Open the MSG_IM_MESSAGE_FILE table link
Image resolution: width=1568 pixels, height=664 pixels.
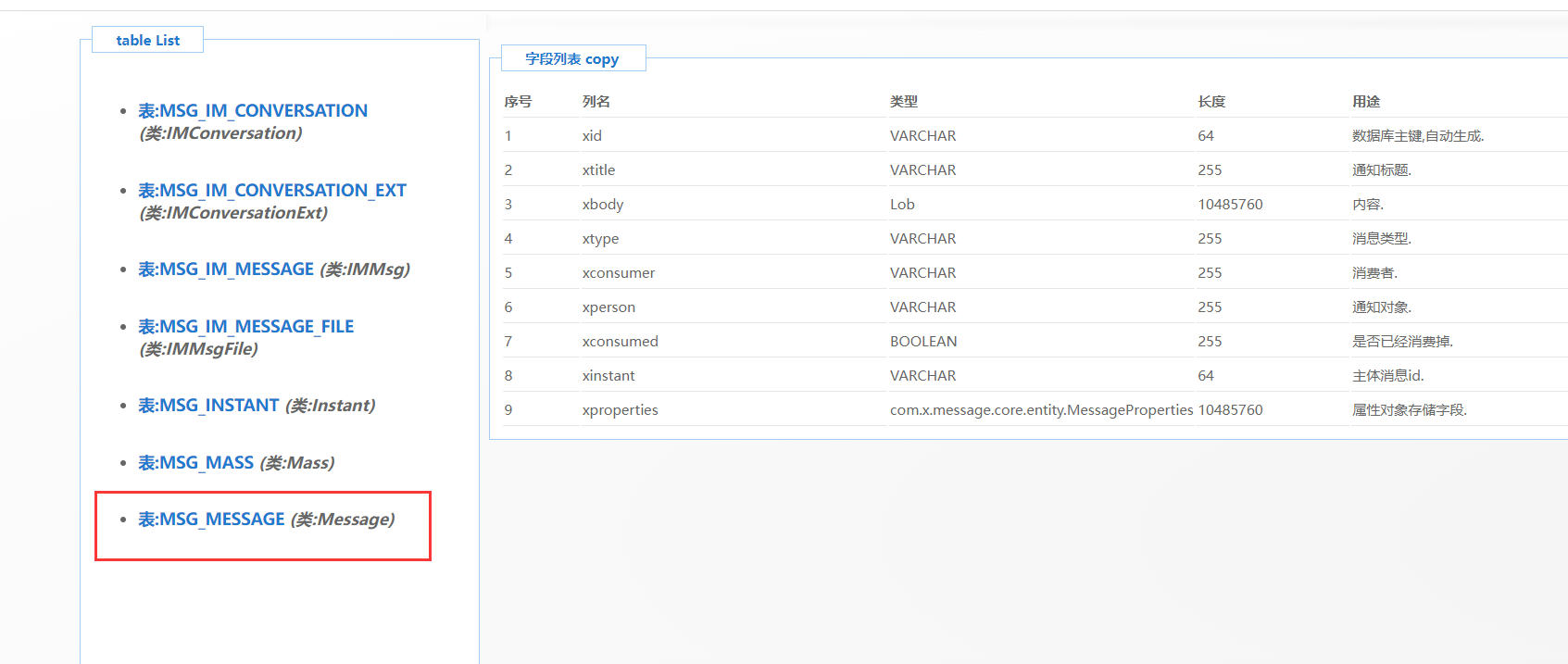click(x=246, y=327)
